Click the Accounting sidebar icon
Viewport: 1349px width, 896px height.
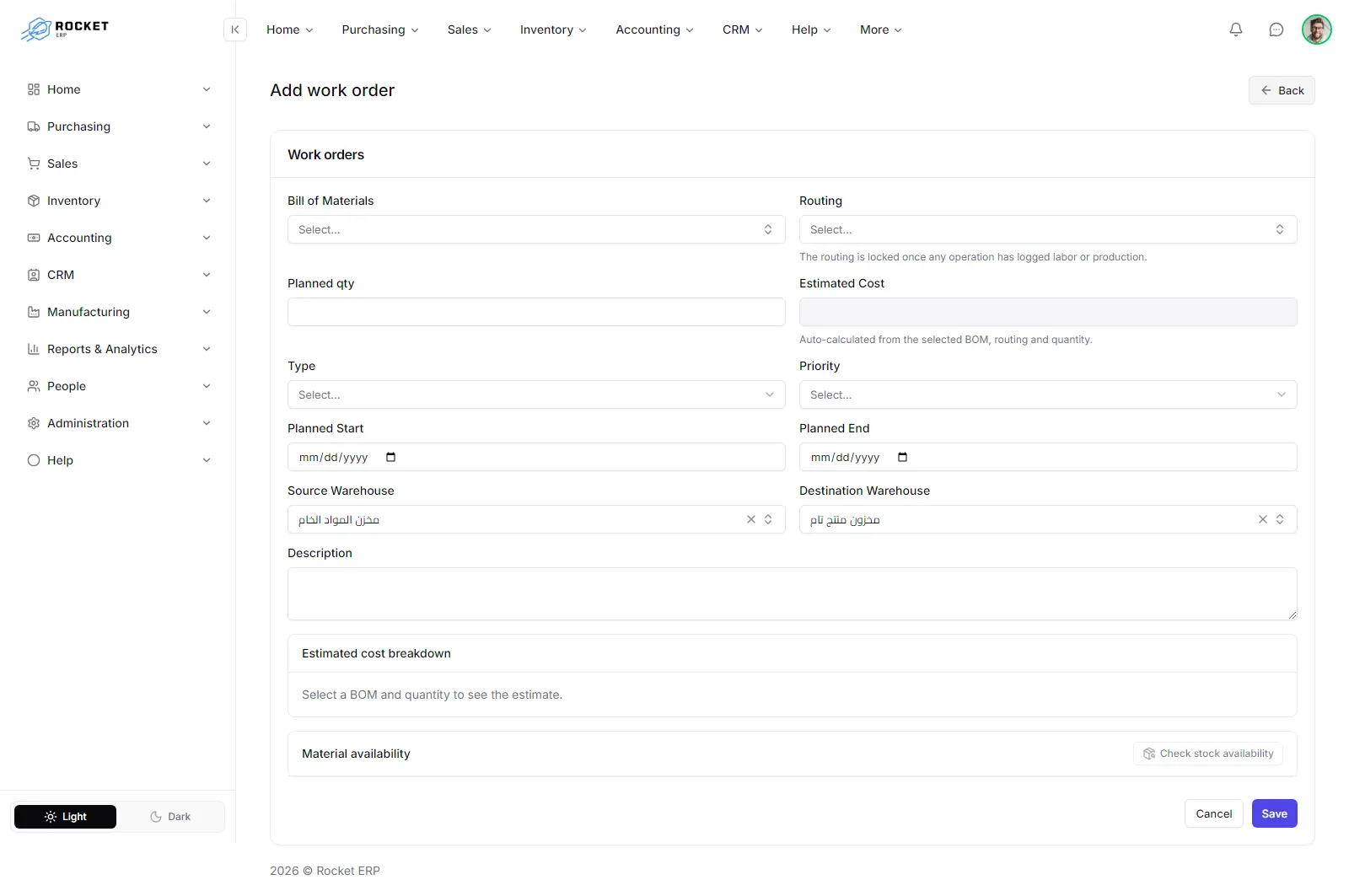[34, 238]
